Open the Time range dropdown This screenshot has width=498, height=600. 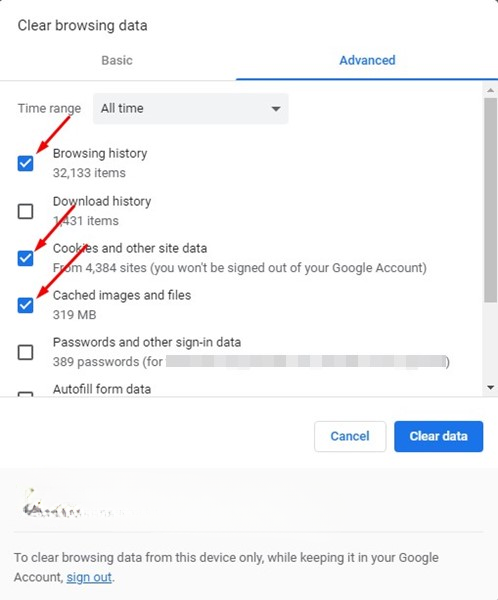(191, 108)
